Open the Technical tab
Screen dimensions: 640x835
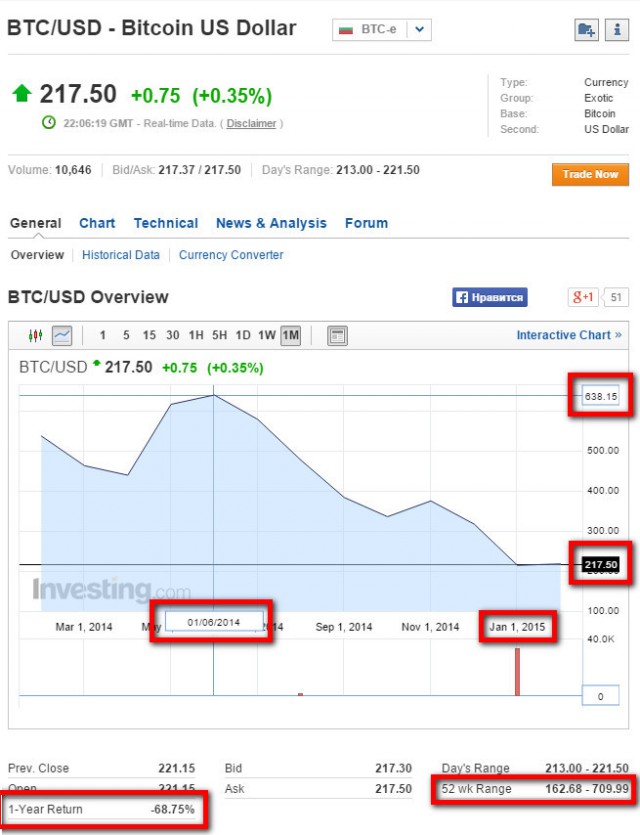click(166, 223)
